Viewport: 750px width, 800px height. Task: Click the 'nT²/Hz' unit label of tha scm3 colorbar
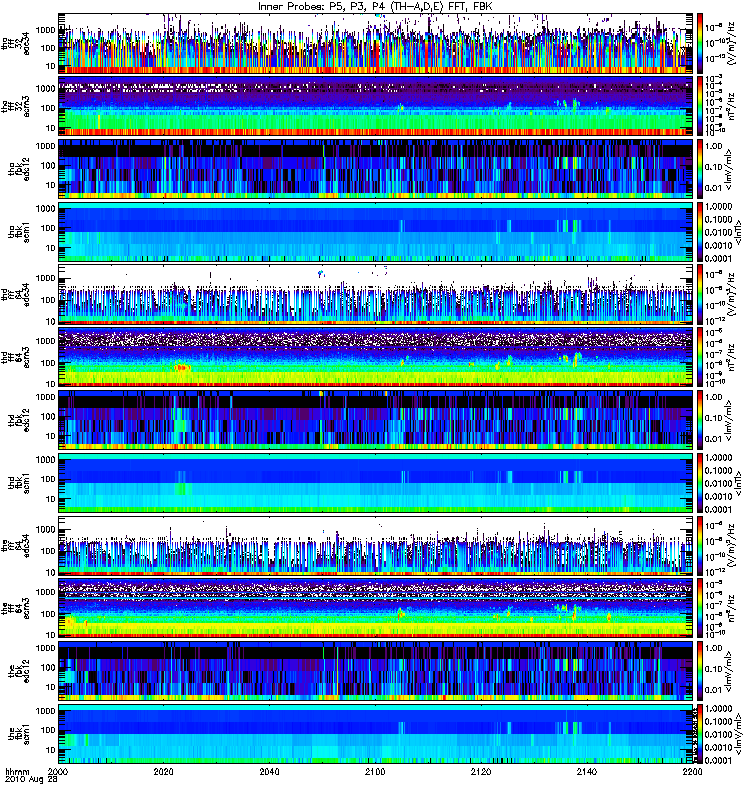point(730,106)
